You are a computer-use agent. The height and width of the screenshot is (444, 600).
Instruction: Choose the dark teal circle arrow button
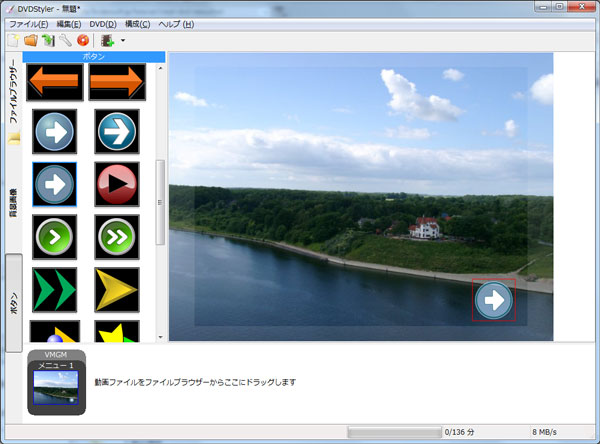117,131
